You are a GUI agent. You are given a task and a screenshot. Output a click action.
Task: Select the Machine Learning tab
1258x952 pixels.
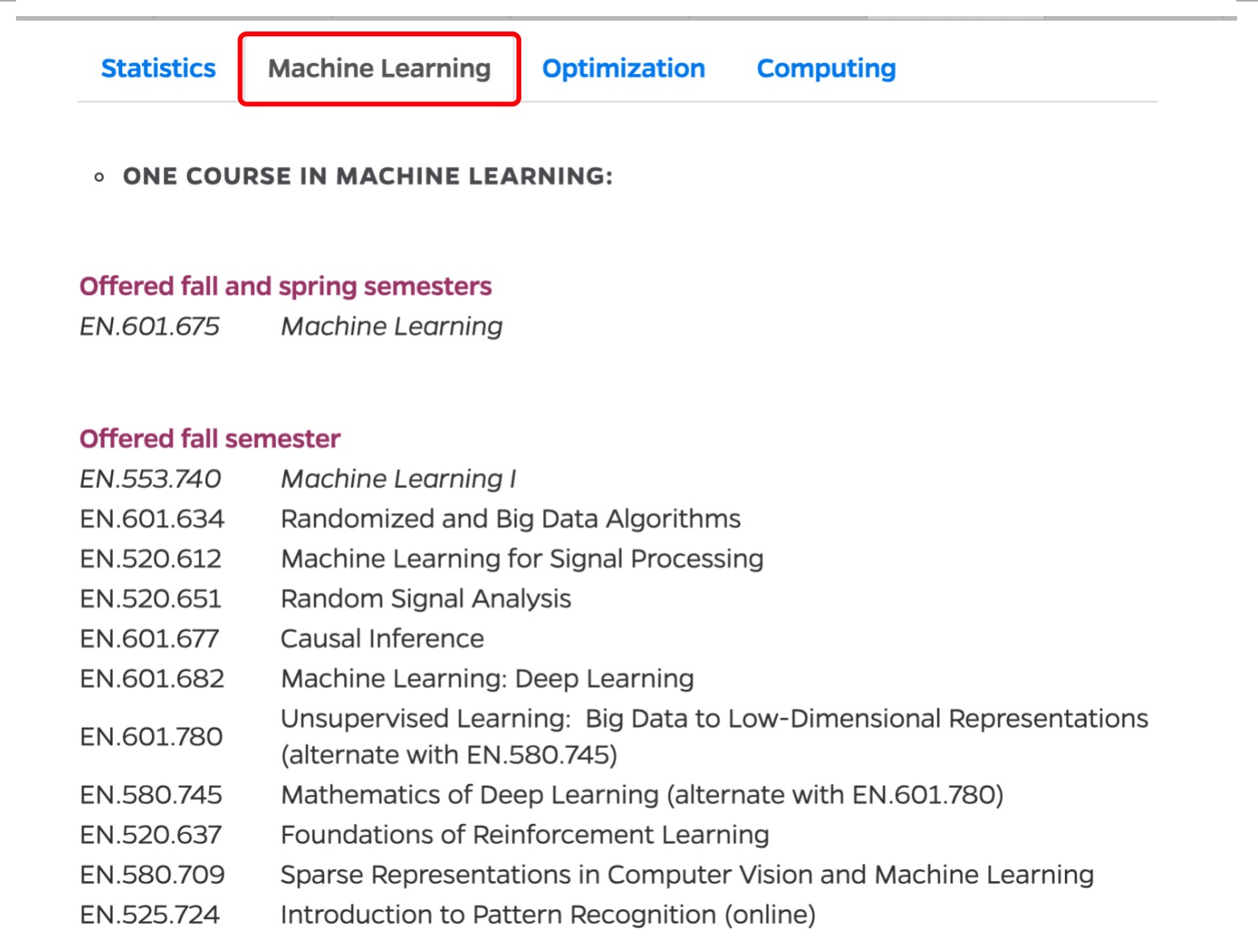coord(379,68)
